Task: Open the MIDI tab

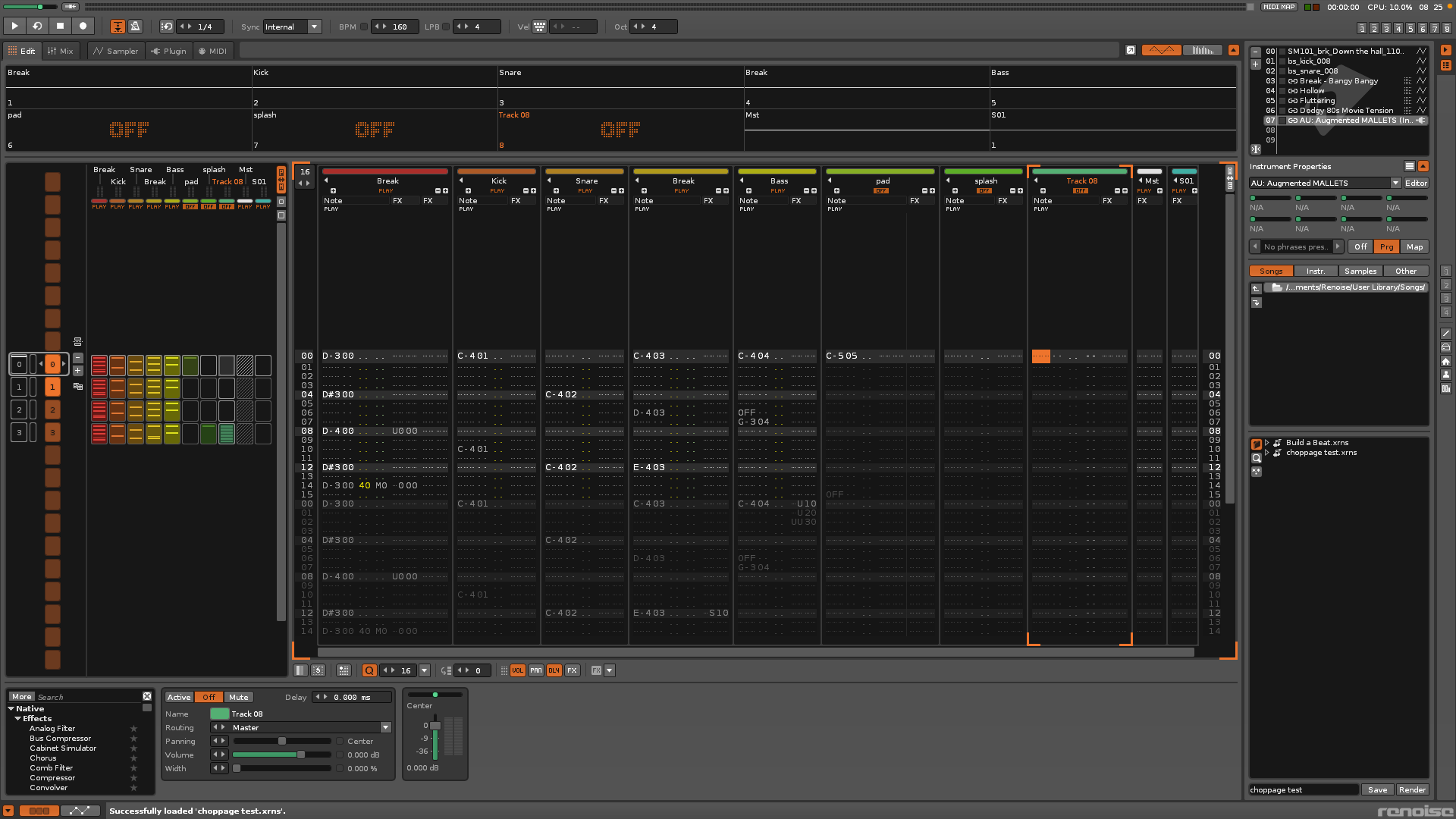Action: point(212,51)
